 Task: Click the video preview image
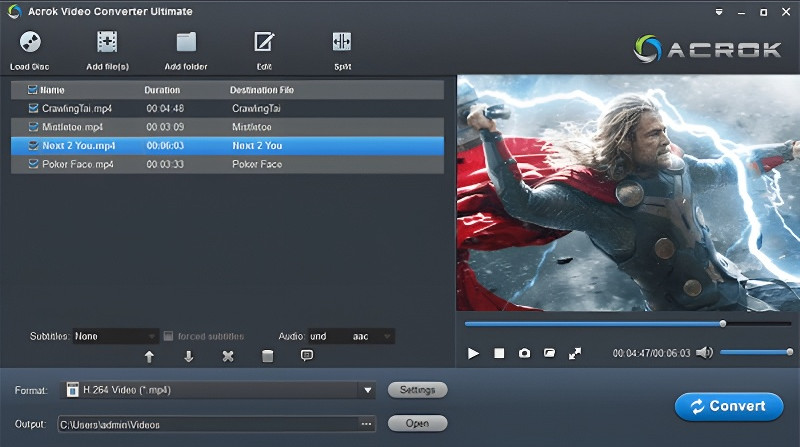point(628,193)
